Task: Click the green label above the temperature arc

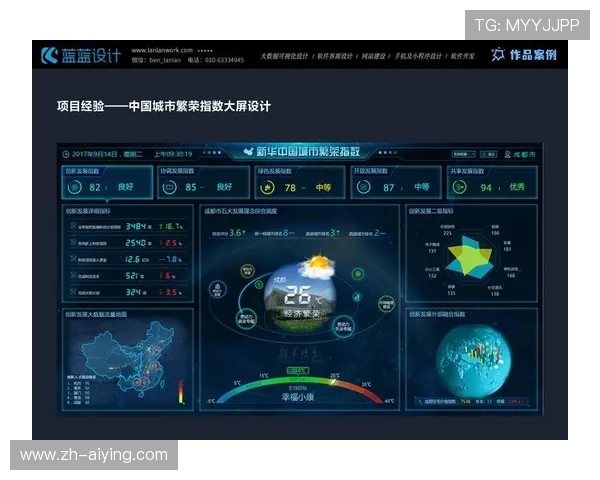Action: pyautogui.click(x=297, y=371)
